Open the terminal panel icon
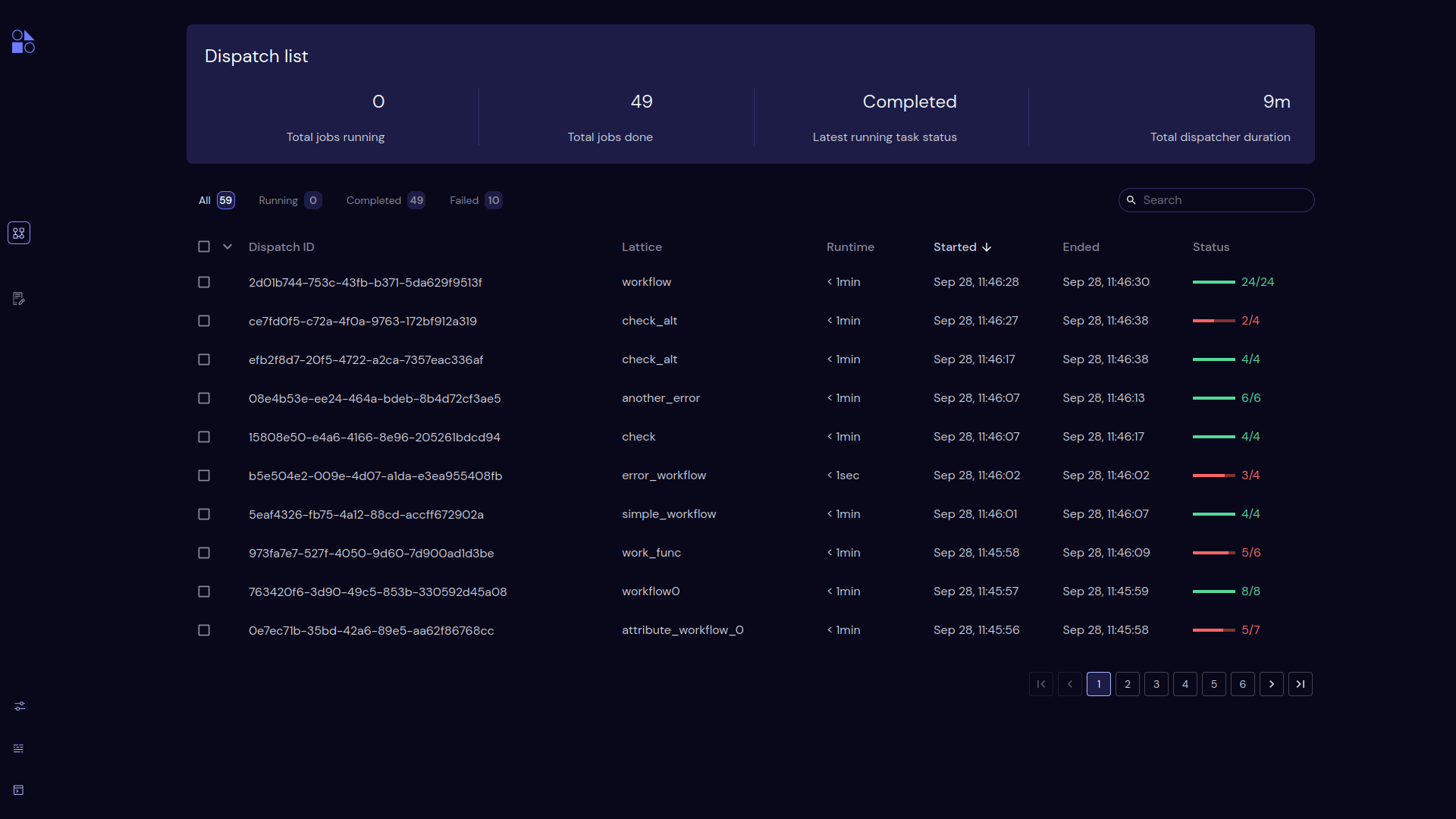The width and height of the screenshot is (1456, 819). [19, 790]
